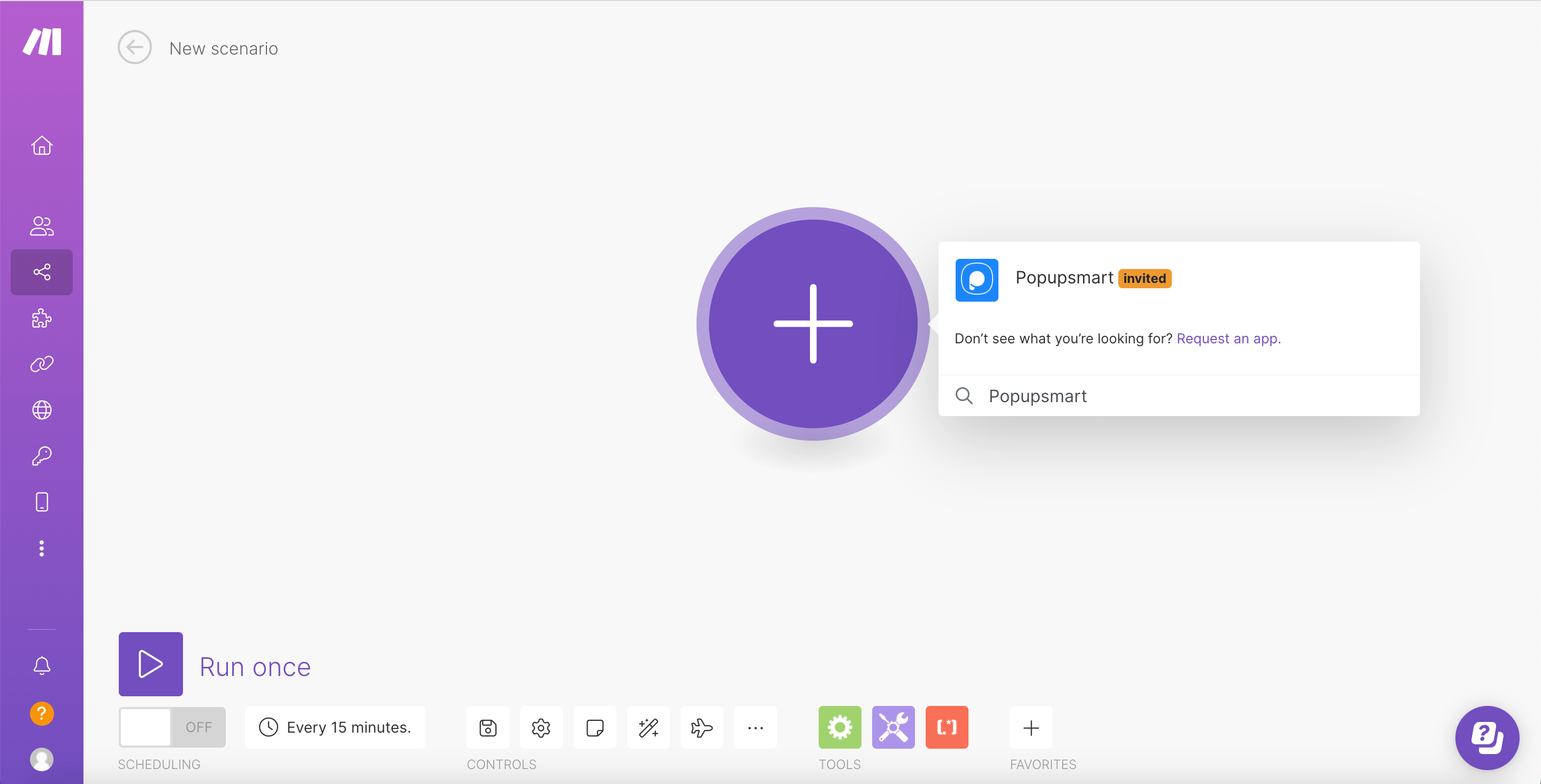Open Keys using the key sidebar icon
Screen dimensions: 1541x784
[41, 456]
